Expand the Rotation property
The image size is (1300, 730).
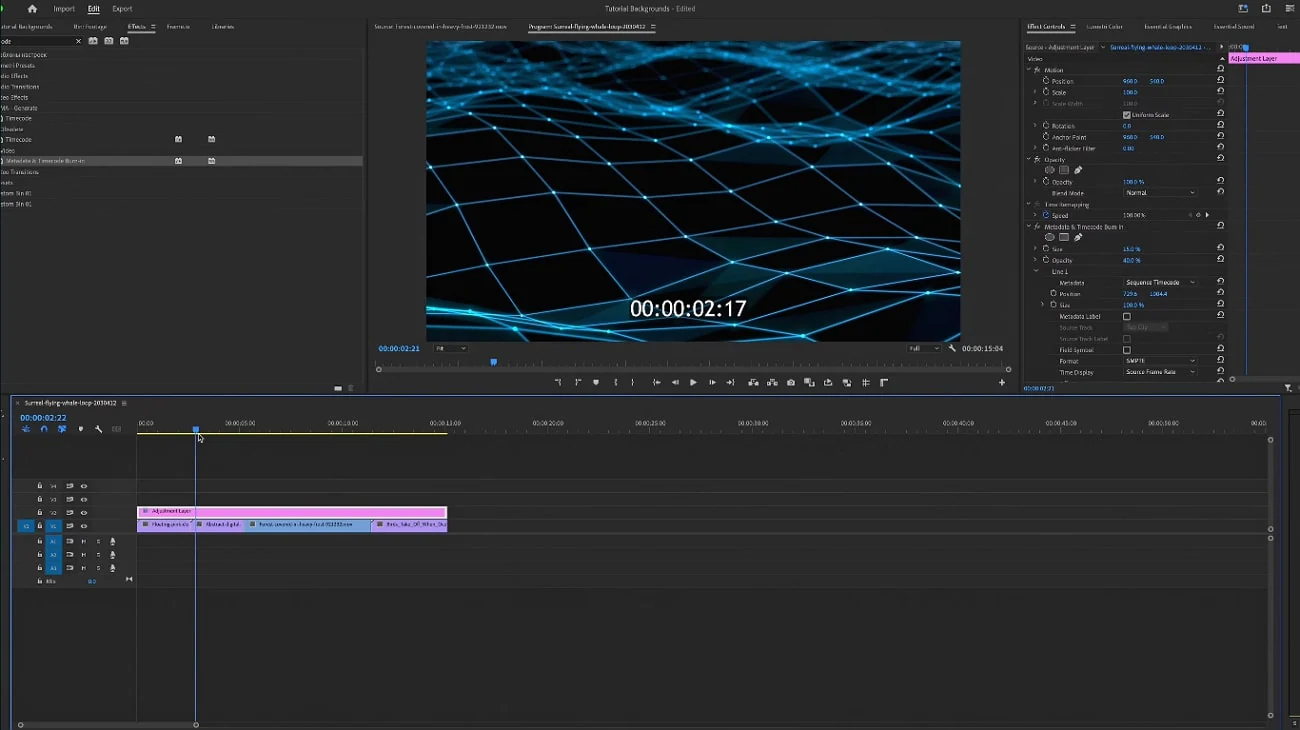click(x=1035, y=126)
